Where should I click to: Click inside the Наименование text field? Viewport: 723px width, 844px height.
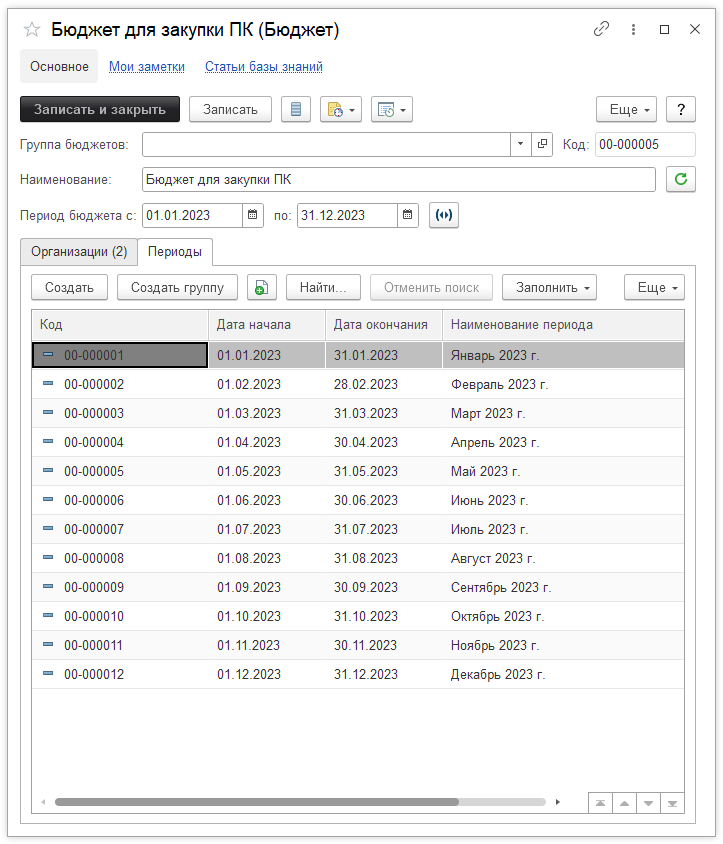398,180
